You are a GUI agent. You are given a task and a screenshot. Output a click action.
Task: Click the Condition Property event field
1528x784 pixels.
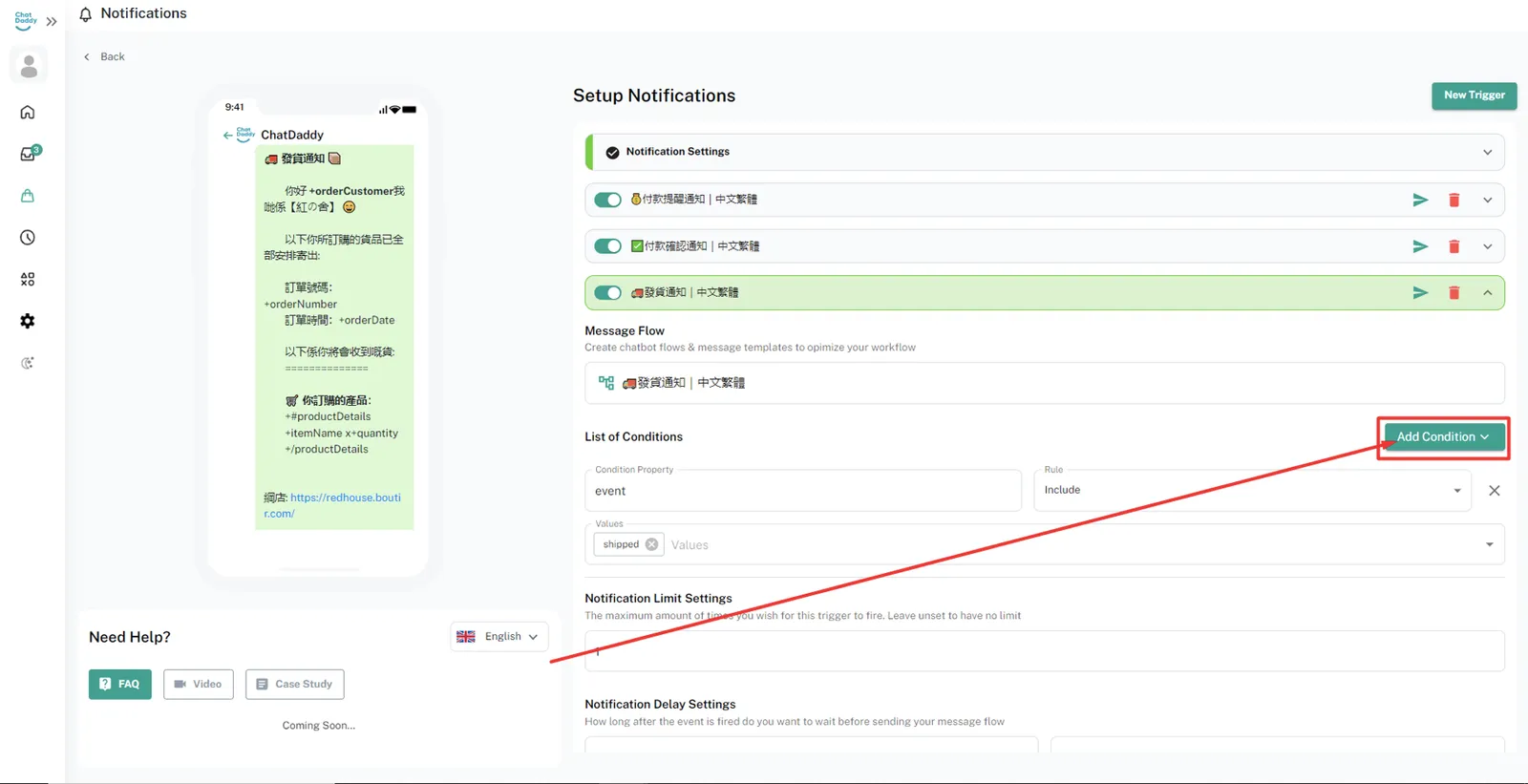(802, 491)
